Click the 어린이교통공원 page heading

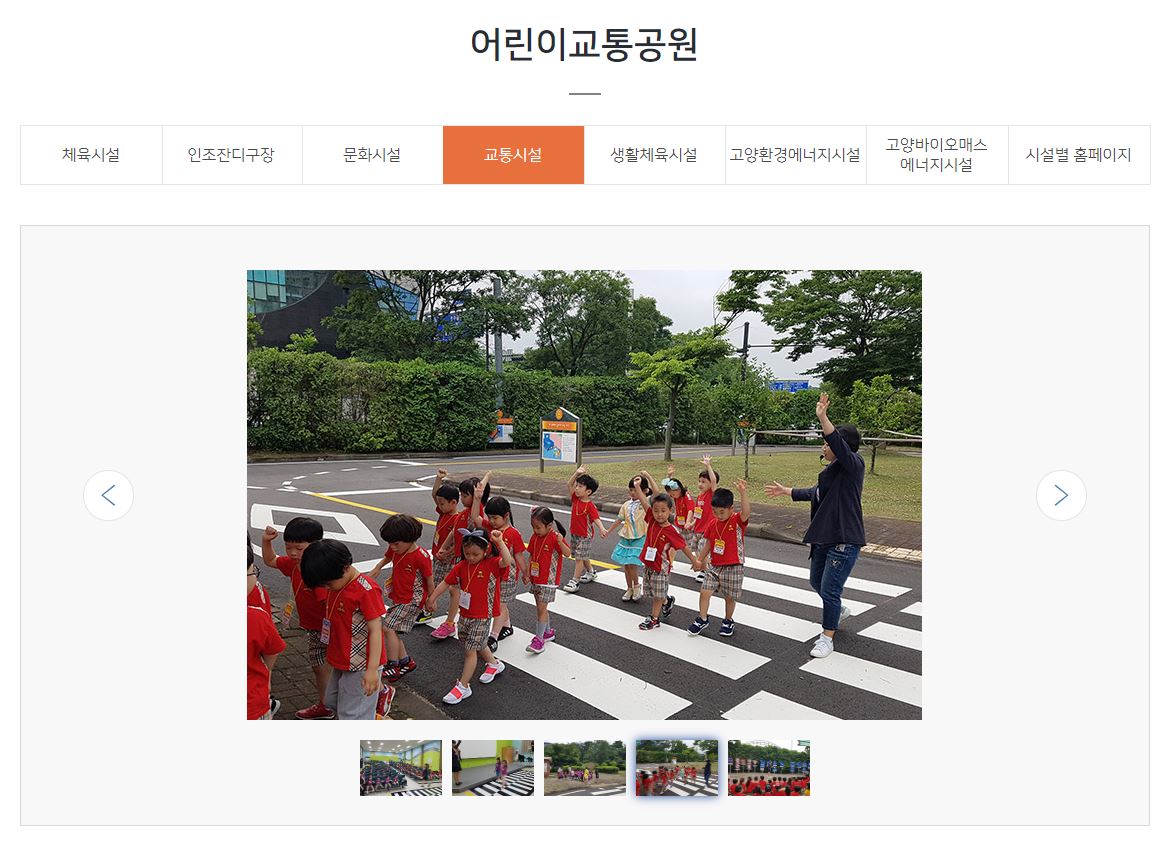tap(584, 43)
